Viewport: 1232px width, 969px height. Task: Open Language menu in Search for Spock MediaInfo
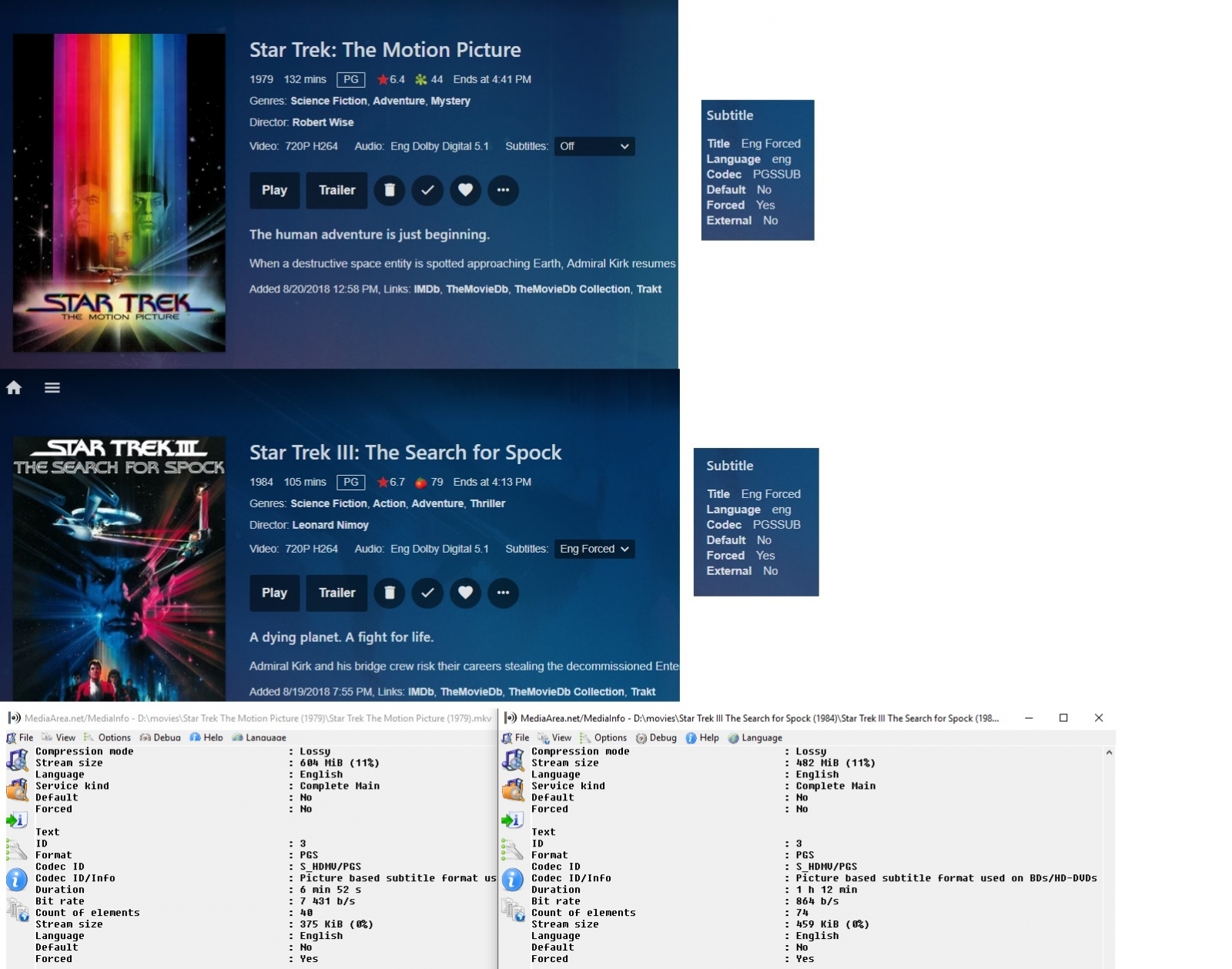click(x=755, y=737)
